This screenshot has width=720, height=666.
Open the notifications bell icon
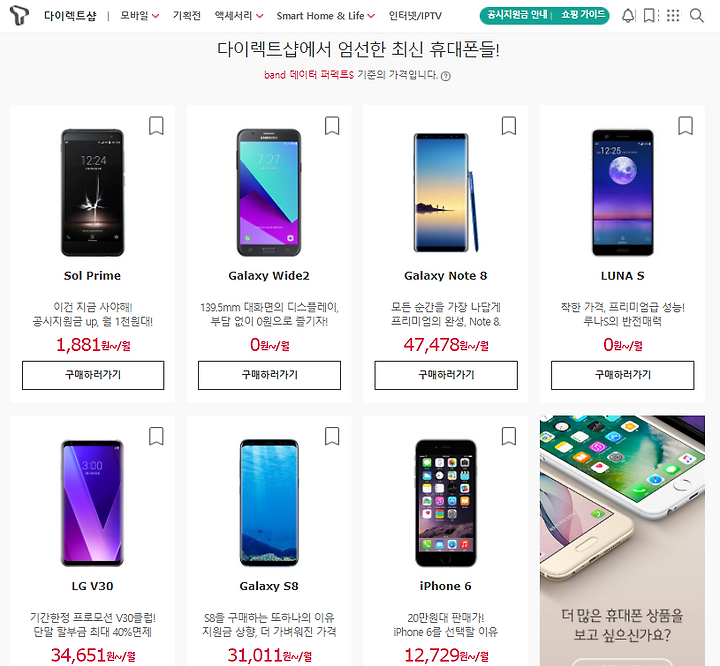[628, 16]
